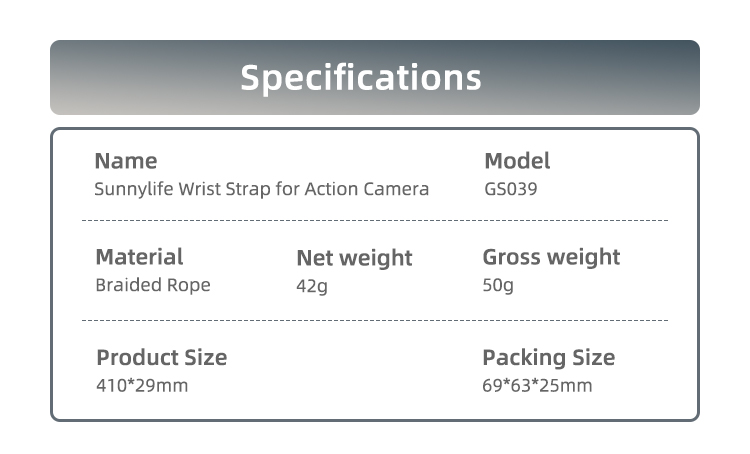Select the 410*29mm product size value

pyautogui.click(x=142, y=385)
